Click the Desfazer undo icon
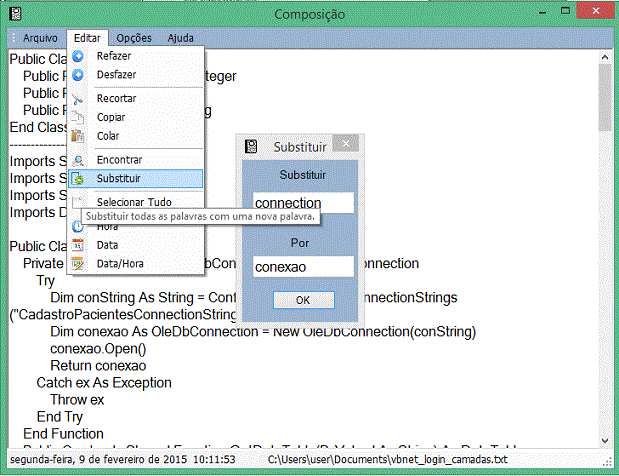The image size is (619, 476). [78, 75]
